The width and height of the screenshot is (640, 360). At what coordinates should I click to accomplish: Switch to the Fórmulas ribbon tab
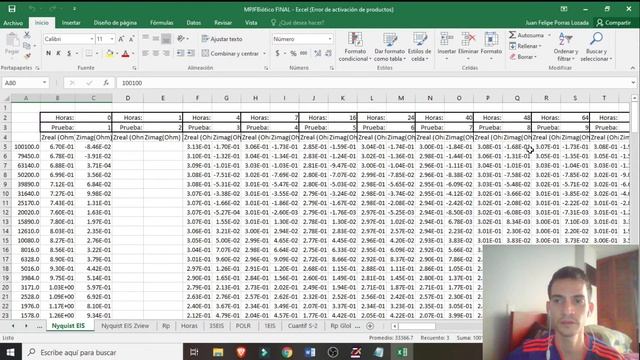(162, 23)
